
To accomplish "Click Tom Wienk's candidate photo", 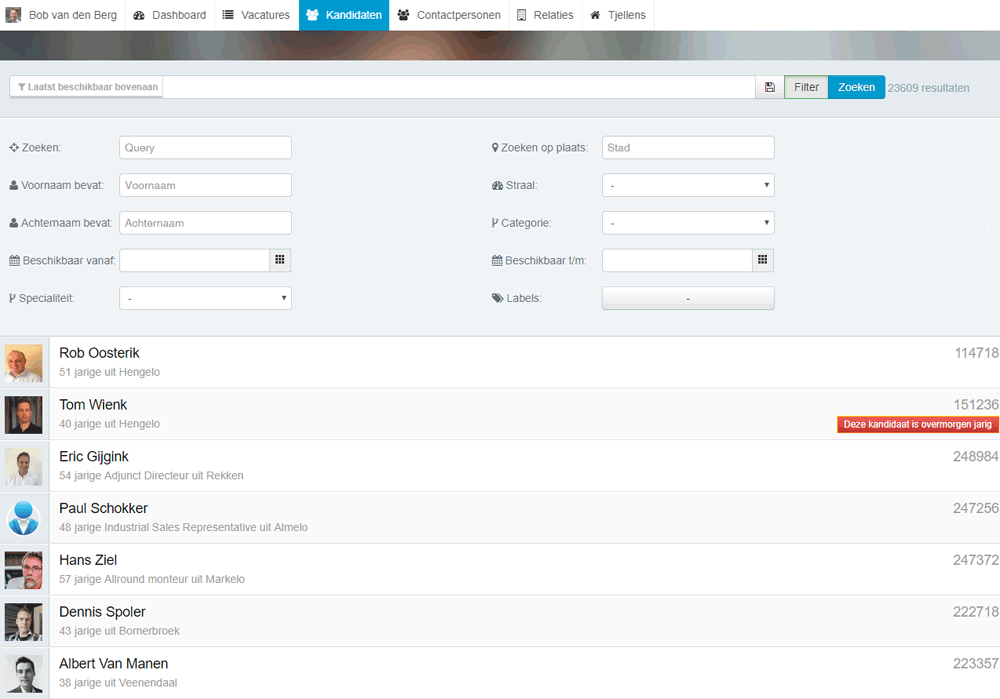I will click(x=23, y=415).
